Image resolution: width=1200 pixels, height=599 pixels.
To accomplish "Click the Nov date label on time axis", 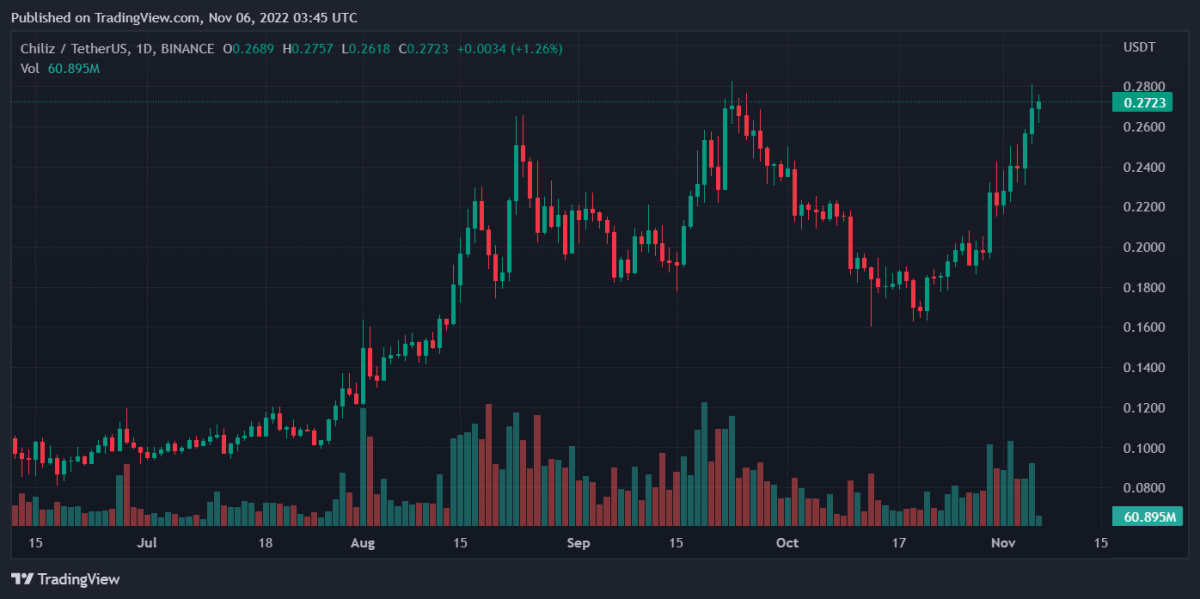I will click(x=1003, y=543).
